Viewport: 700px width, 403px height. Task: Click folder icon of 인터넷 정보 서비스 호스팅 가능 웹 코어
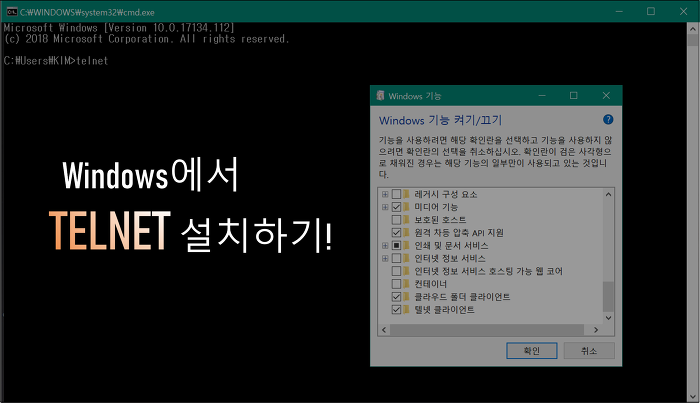pos(407,271)
